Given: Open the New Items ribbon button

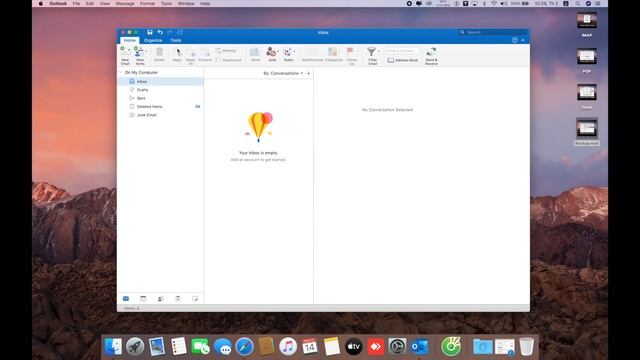Looking at the screenshot, I should coord(139,56).
